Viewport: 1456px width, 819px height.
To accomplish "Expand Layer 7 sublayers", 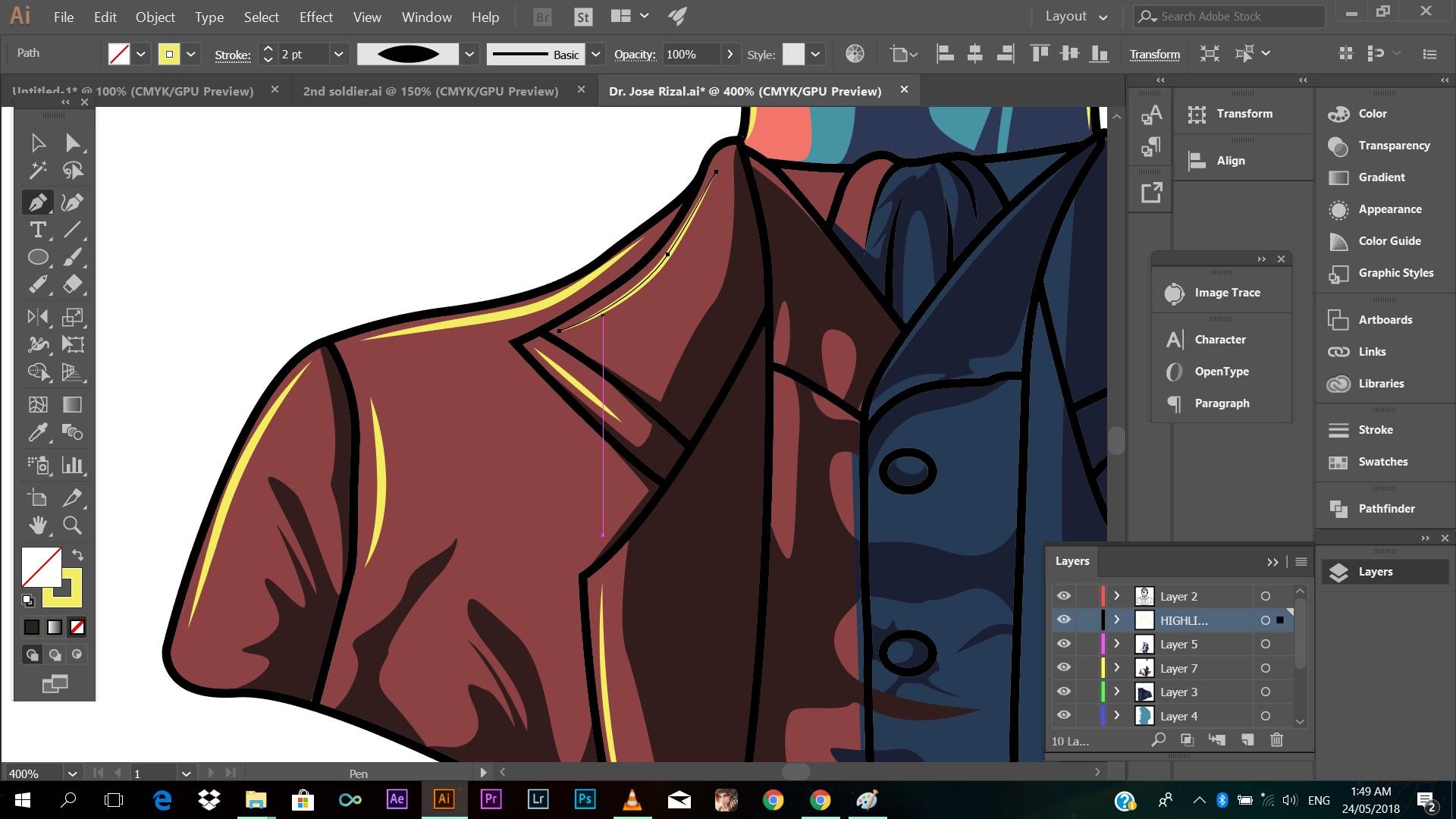I will [x=1117, y=668].
